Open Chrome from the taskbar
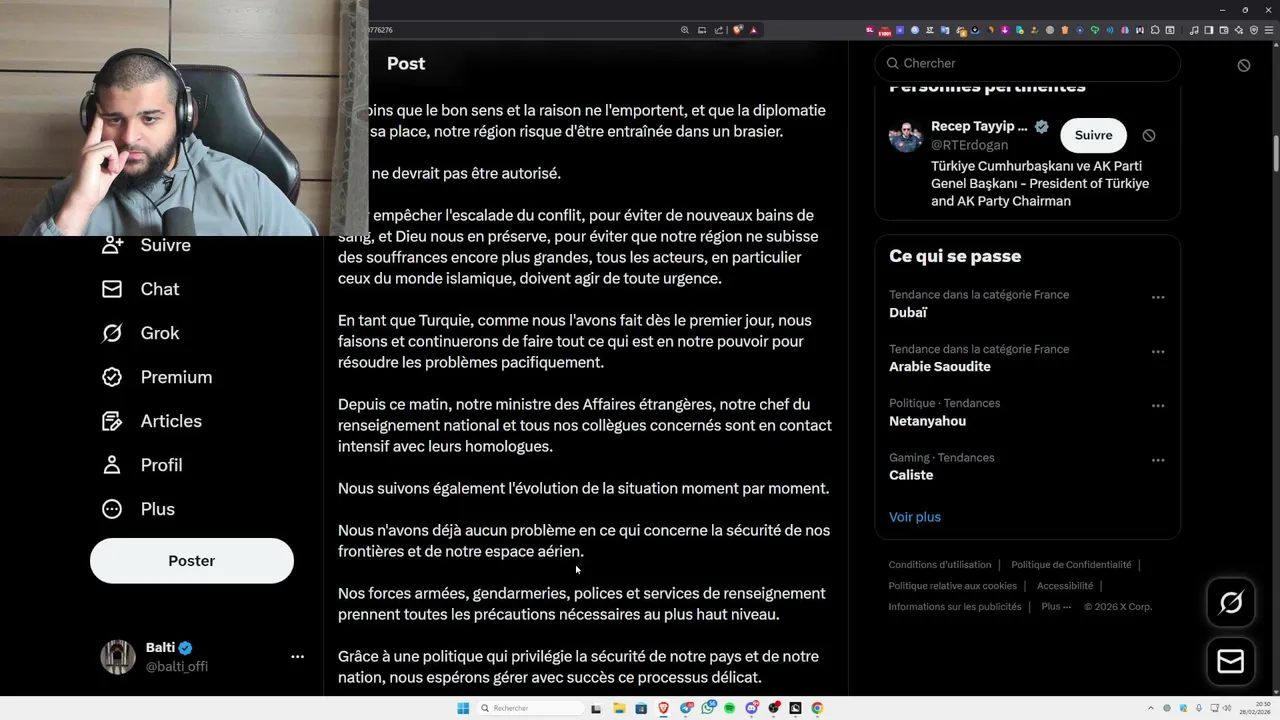This screenshot has height=720, width=1280. pos(817,708)
